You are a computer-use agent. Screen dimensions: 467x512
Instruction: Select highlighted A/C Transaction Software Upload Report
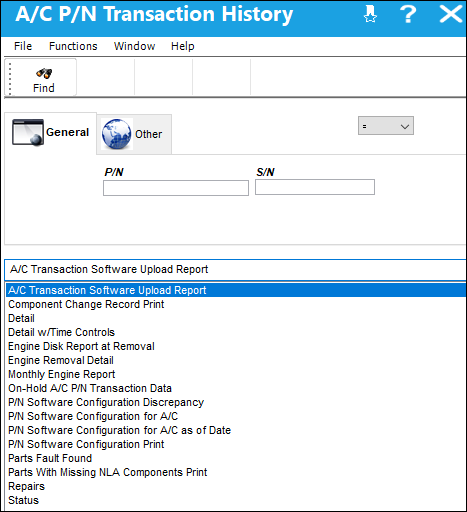(236, 290)
